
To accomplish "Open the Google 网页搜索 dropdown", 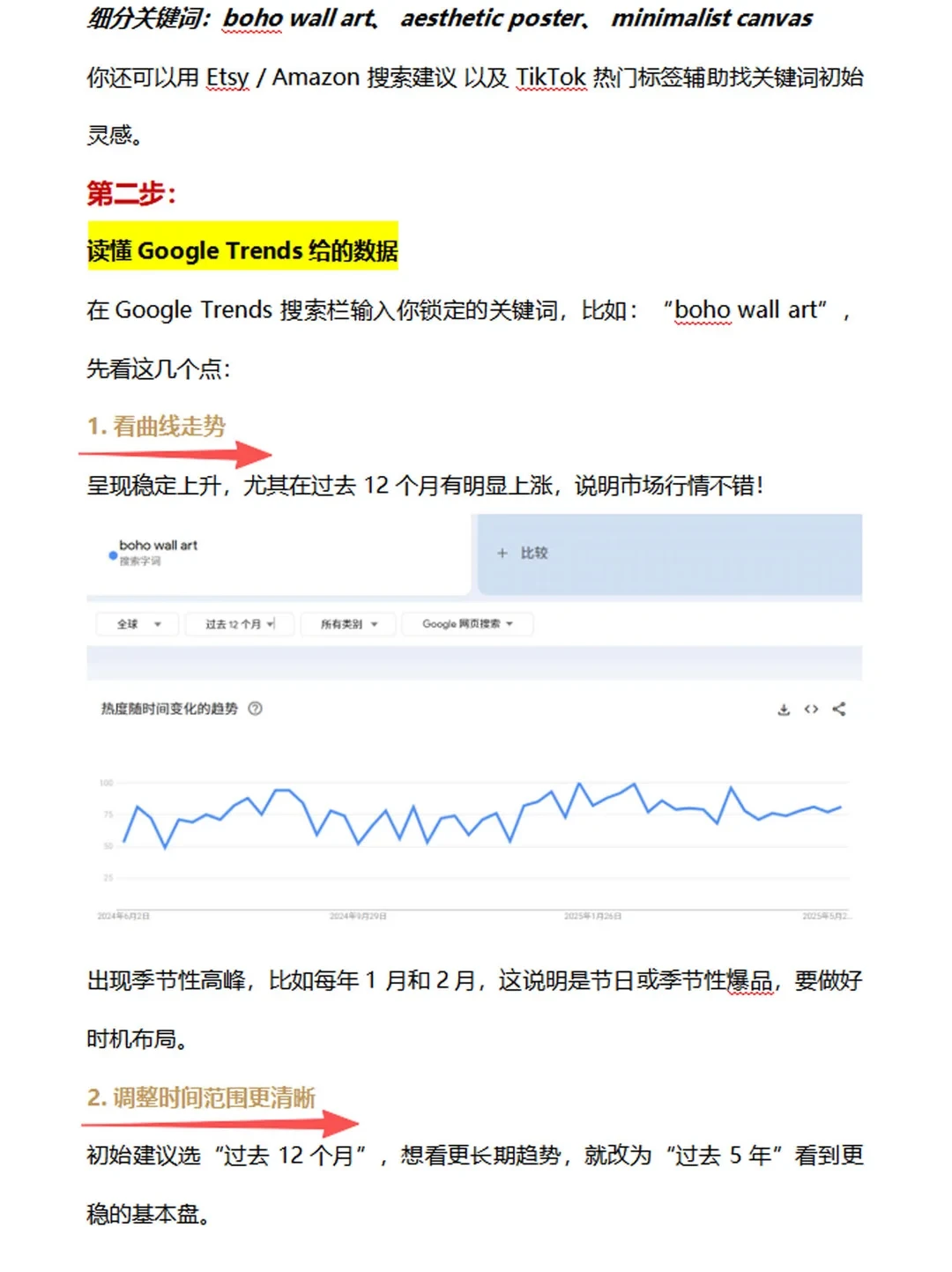I will click(x=467, y=624).
